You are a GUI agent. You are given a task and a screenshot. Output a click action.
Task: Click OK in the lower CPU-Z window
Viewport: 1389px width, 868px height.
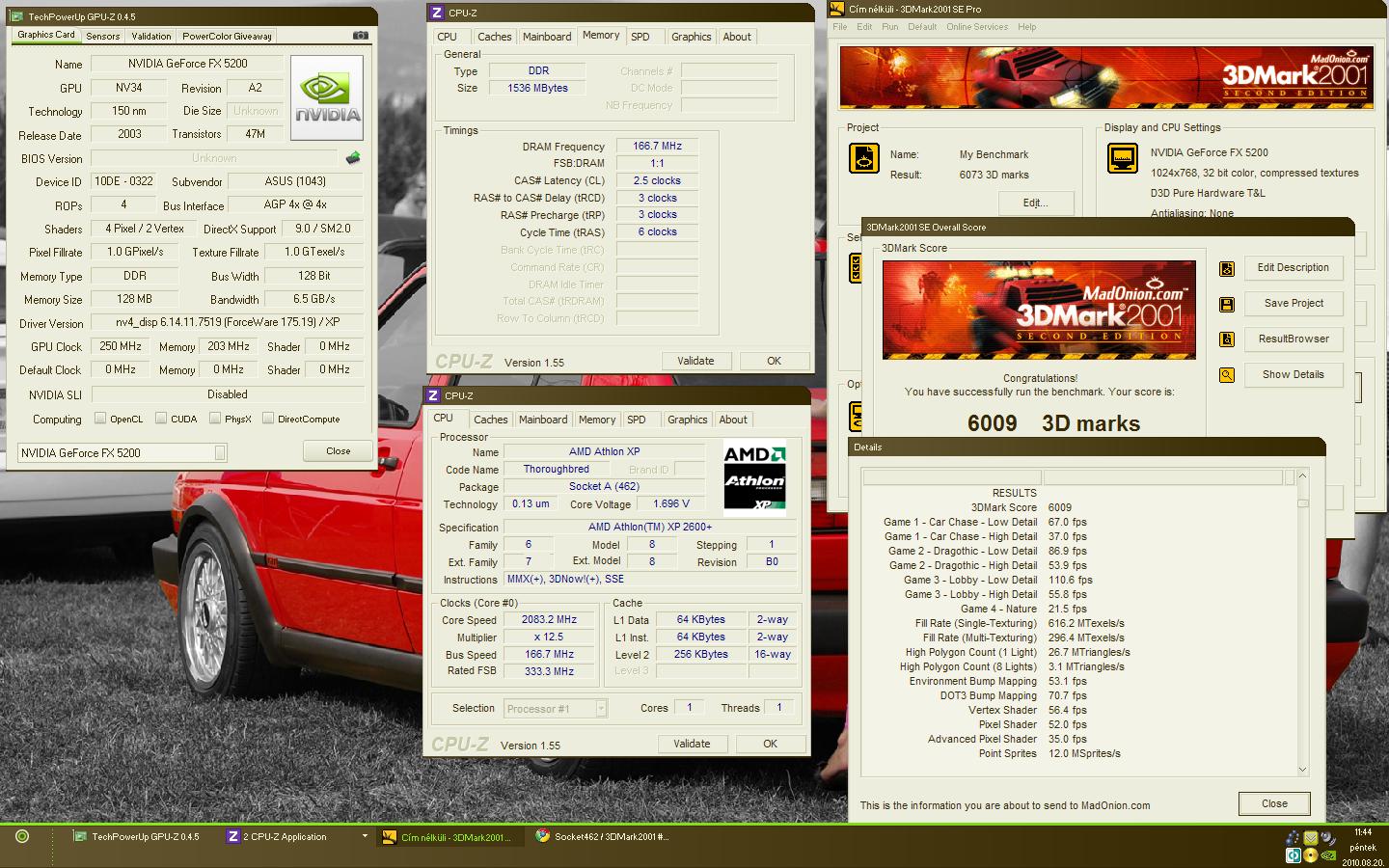[x=770, y=744]
